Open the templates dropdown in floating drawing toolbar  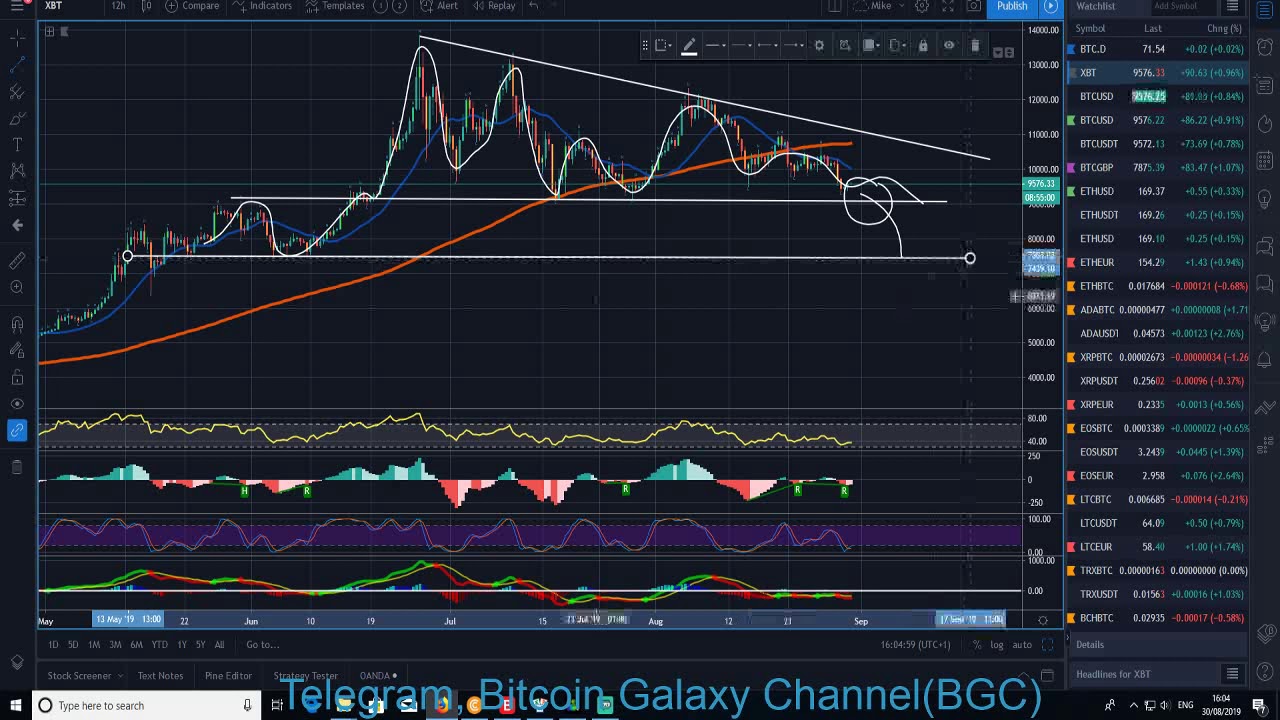click(x=662, y=45)
